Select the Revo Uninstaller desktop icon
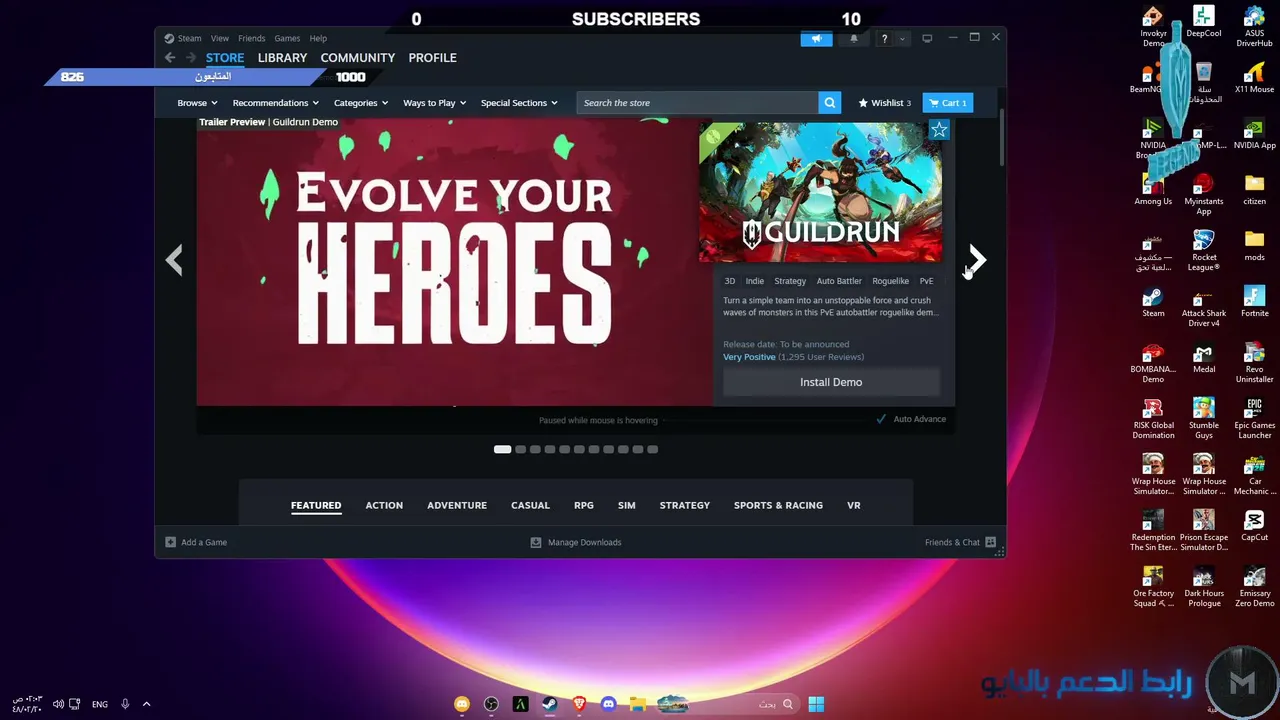This screenshot has width=1280, height=720. click(x=1254, y=362)
